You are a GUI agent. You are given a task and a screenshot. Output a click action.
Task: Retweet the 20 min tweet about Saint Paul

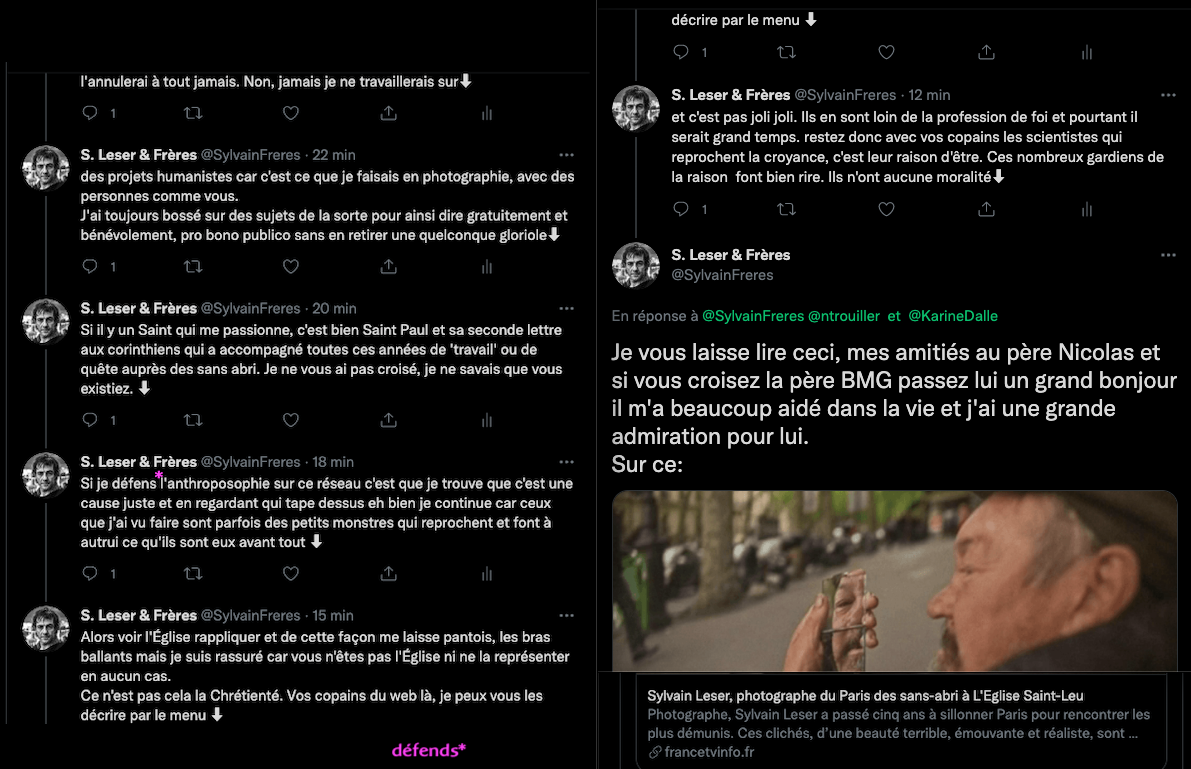click(193, 420)
